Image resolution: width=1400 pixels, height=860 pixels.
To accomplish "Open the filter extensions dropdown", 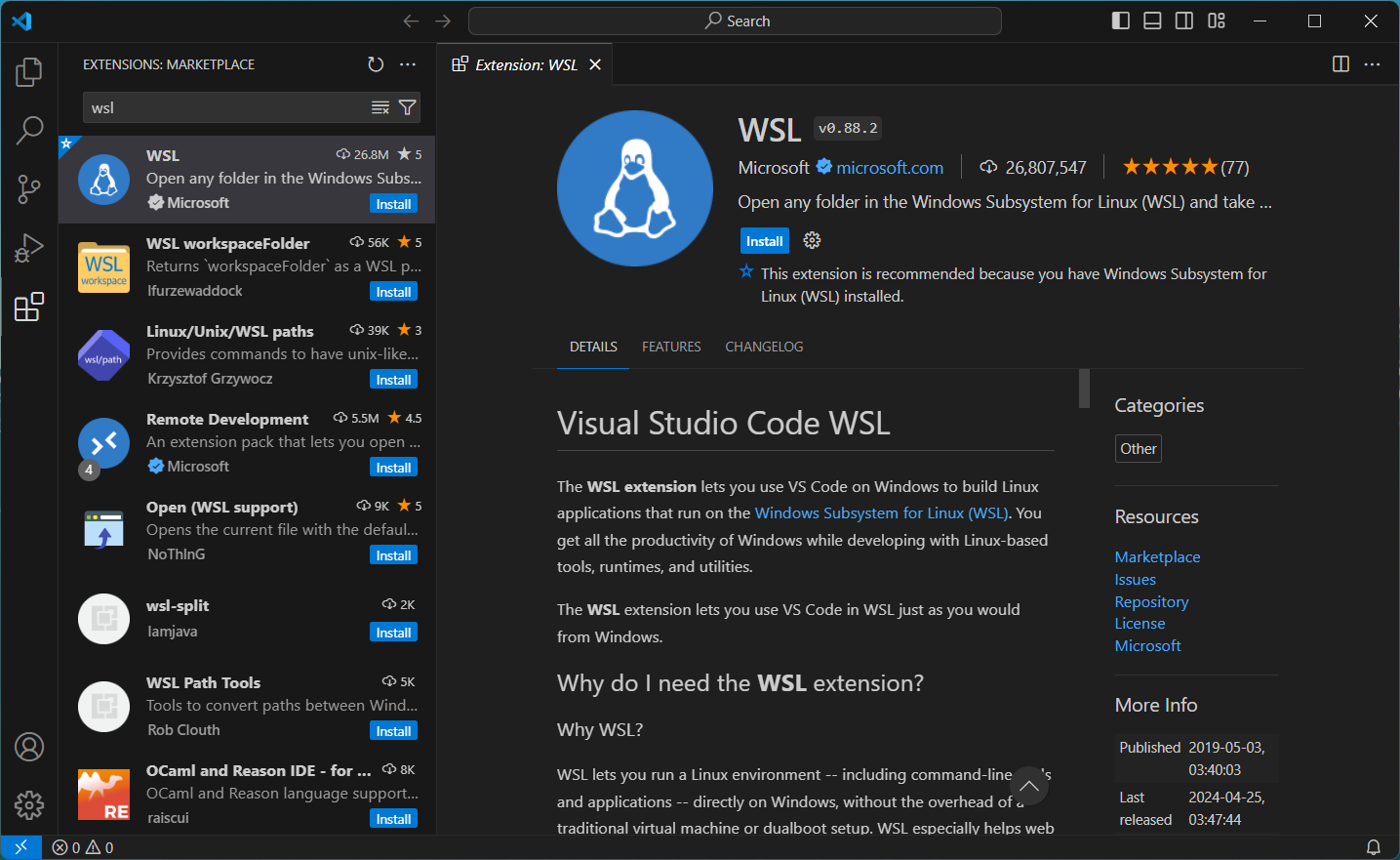I will (408, 107).
